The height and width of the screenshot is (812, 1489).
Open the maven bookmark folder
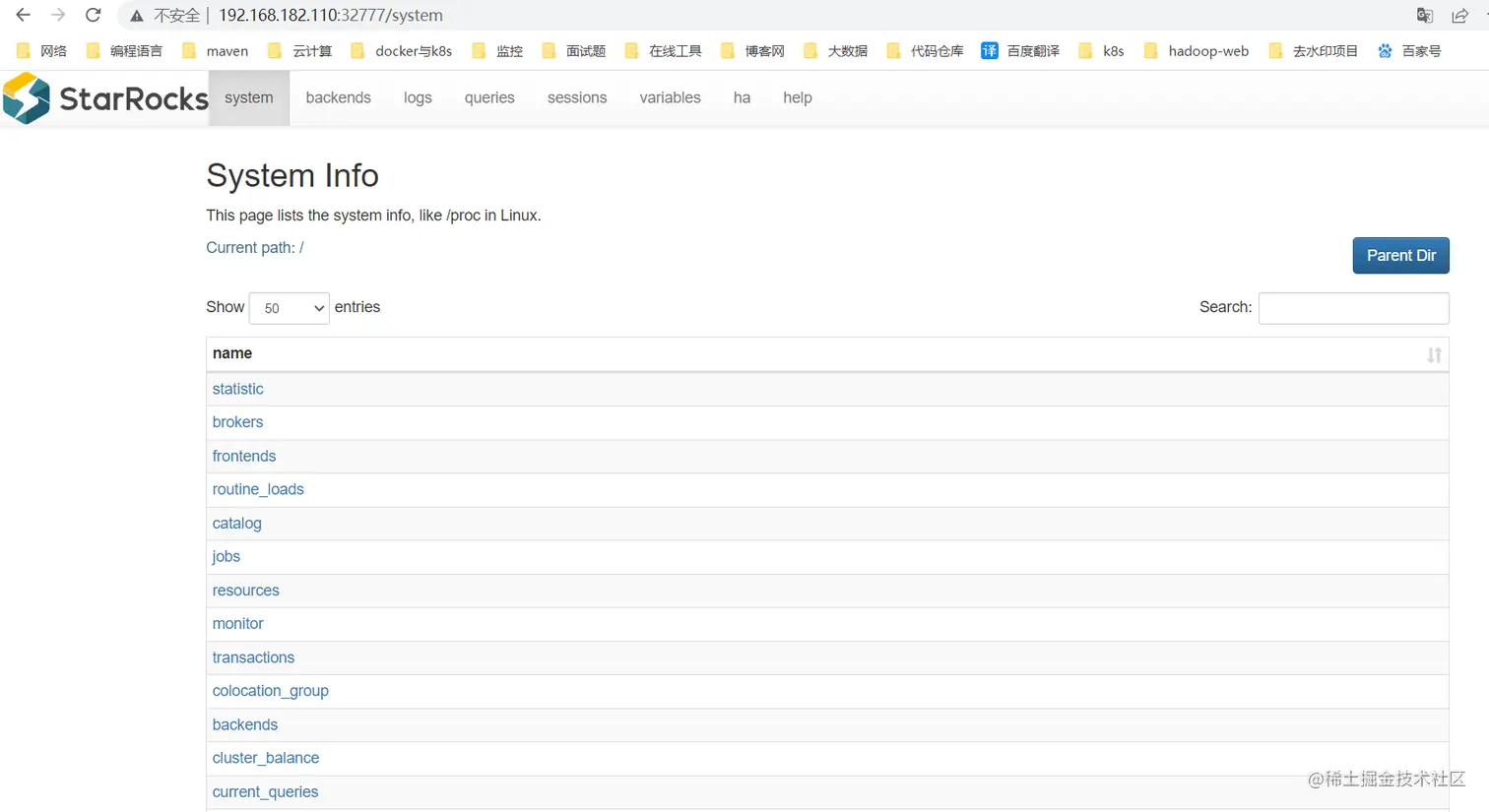click(x=216, y=51)
